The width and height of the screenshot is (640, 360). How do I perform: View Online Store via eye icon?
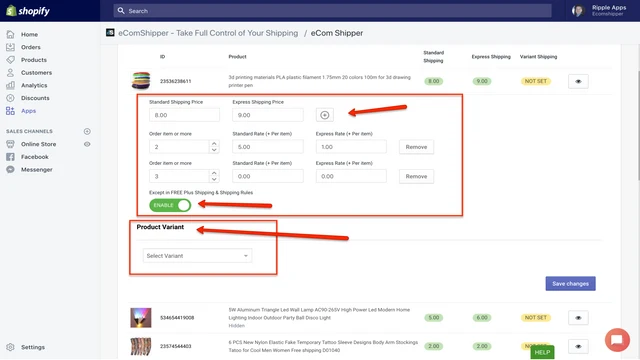click(87, 144)
